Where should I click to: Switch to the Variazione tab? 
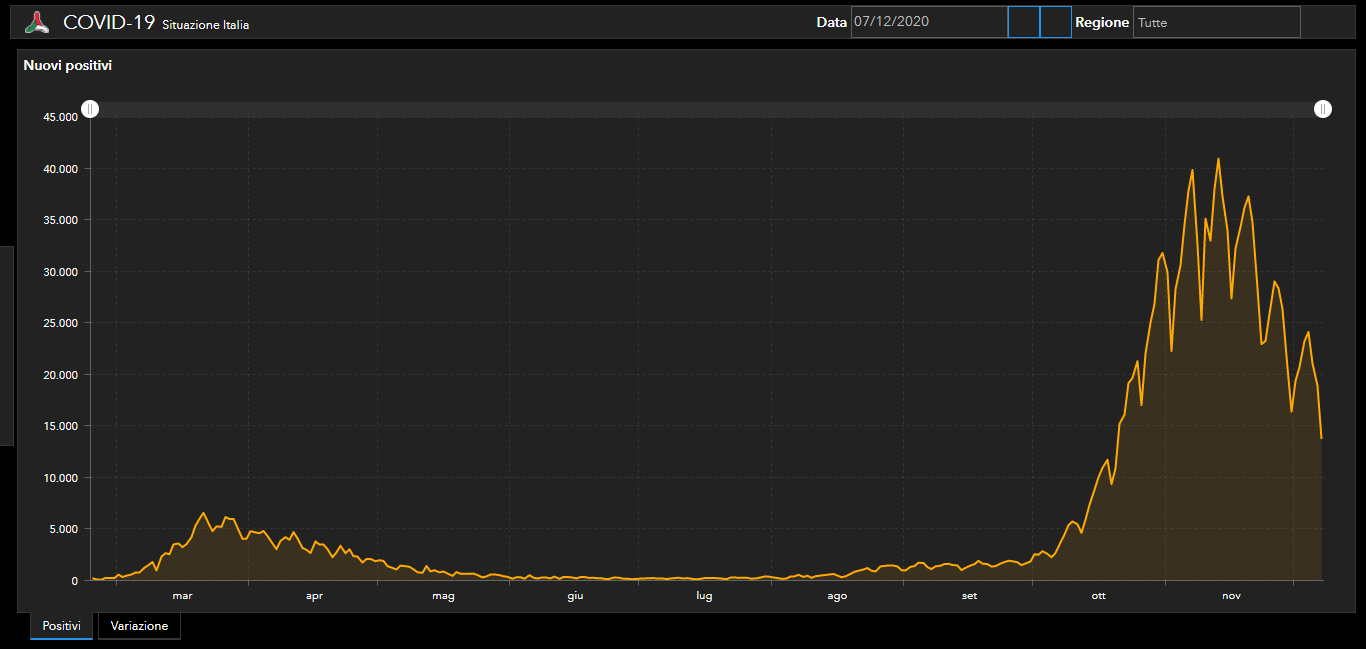click(x=139, y=626)
